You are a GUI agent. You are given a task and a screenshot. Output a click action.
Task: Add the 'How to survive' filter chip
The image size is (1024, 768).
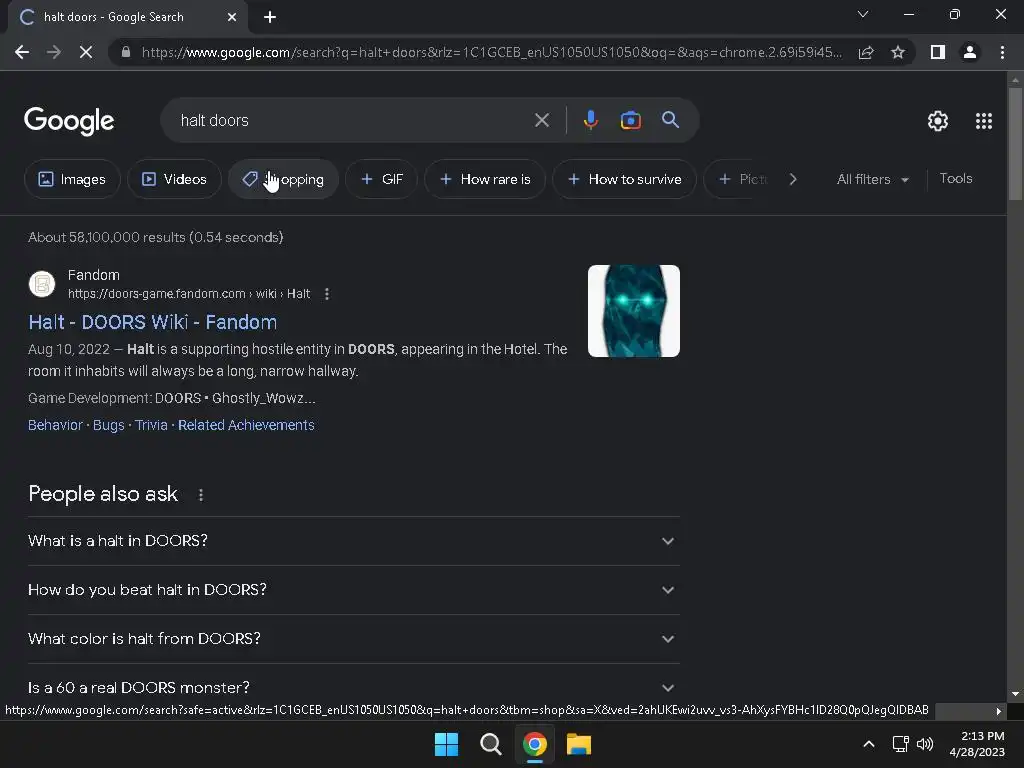pos(624,179)
